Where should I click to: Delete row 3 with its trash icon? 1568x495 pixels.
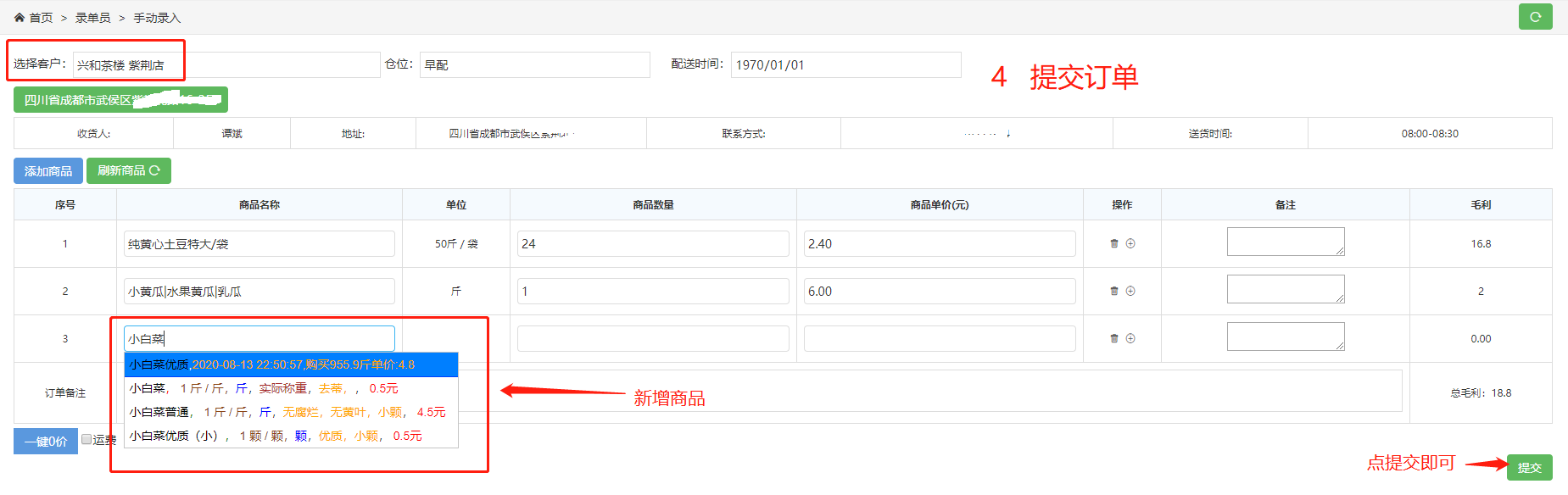coord(1114,338)
